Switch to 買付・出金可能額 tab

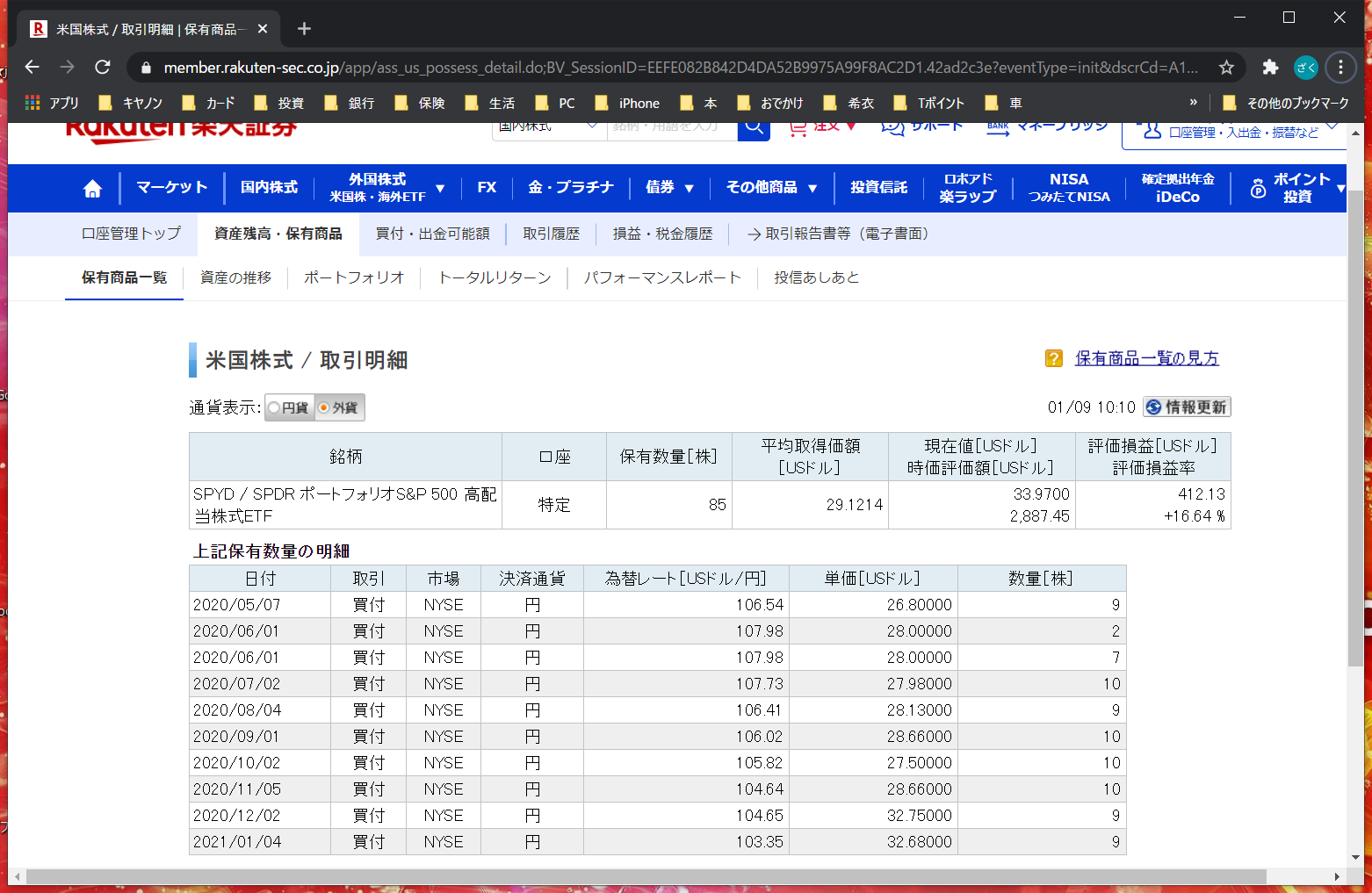click(433, 234)
